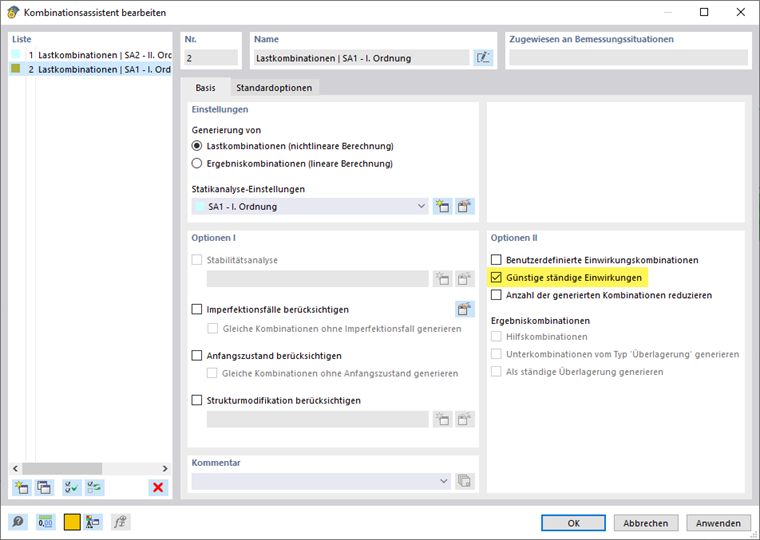This screenshot has width=760, height=540.
Task: Open Statikanalyse-Einstellungen dropdown SA1 - I. Ordnung
Action: click(x=310, y=206)
